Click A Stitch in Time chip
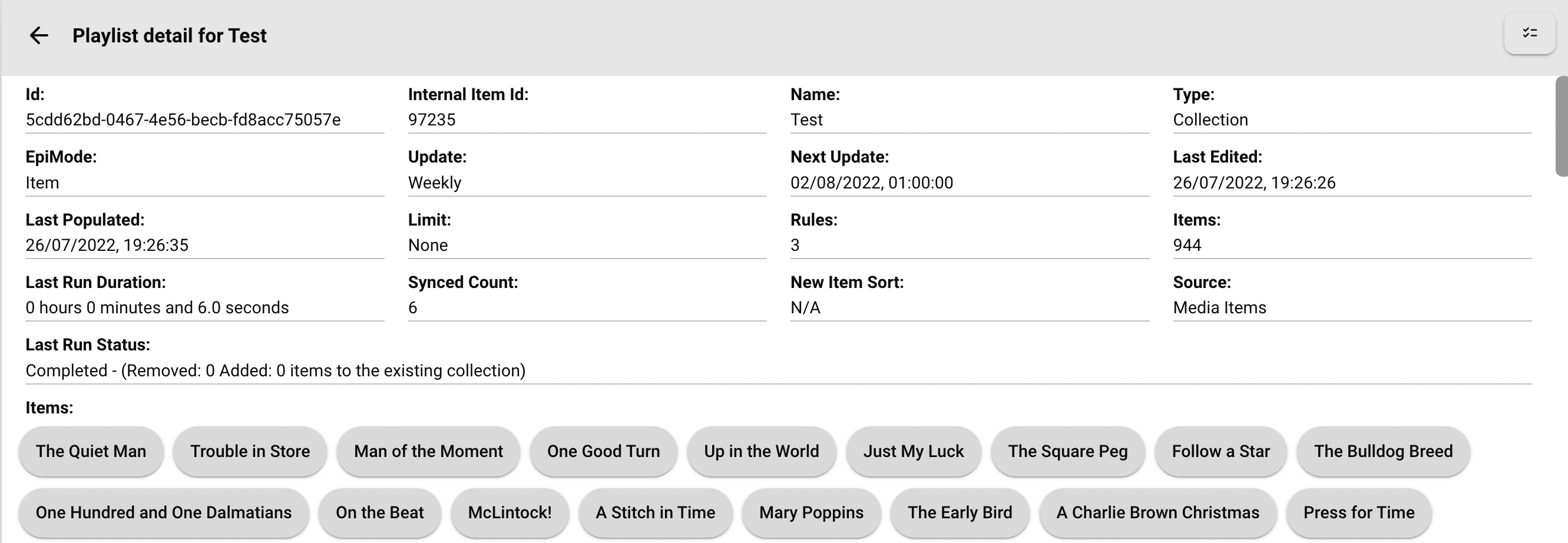This screenshot has height=543, width=1568. pos(656,512)
